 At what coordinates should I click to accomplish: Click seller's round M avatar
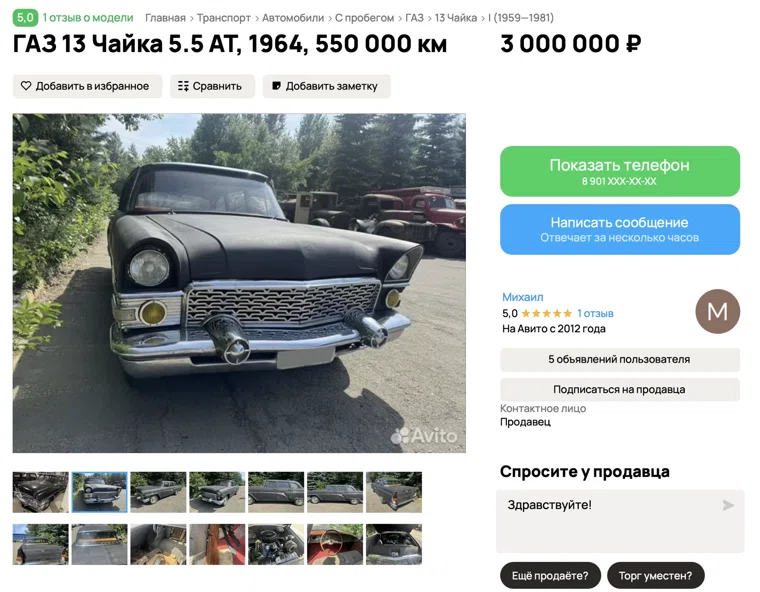coord(717,311)
